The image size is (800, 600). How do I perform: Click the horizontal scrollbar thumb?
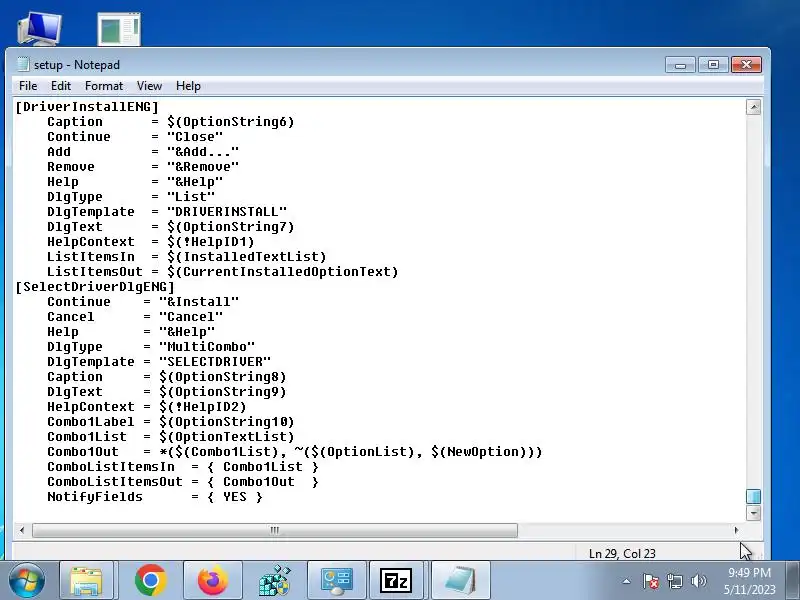pyautogui.click(x=274, y=530)
